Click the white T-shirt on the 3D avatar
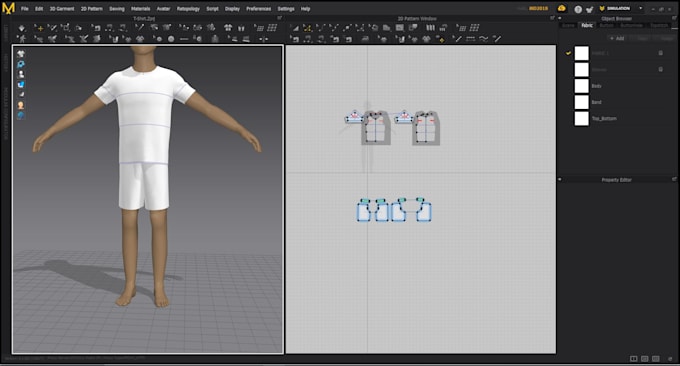 [144, 115]
